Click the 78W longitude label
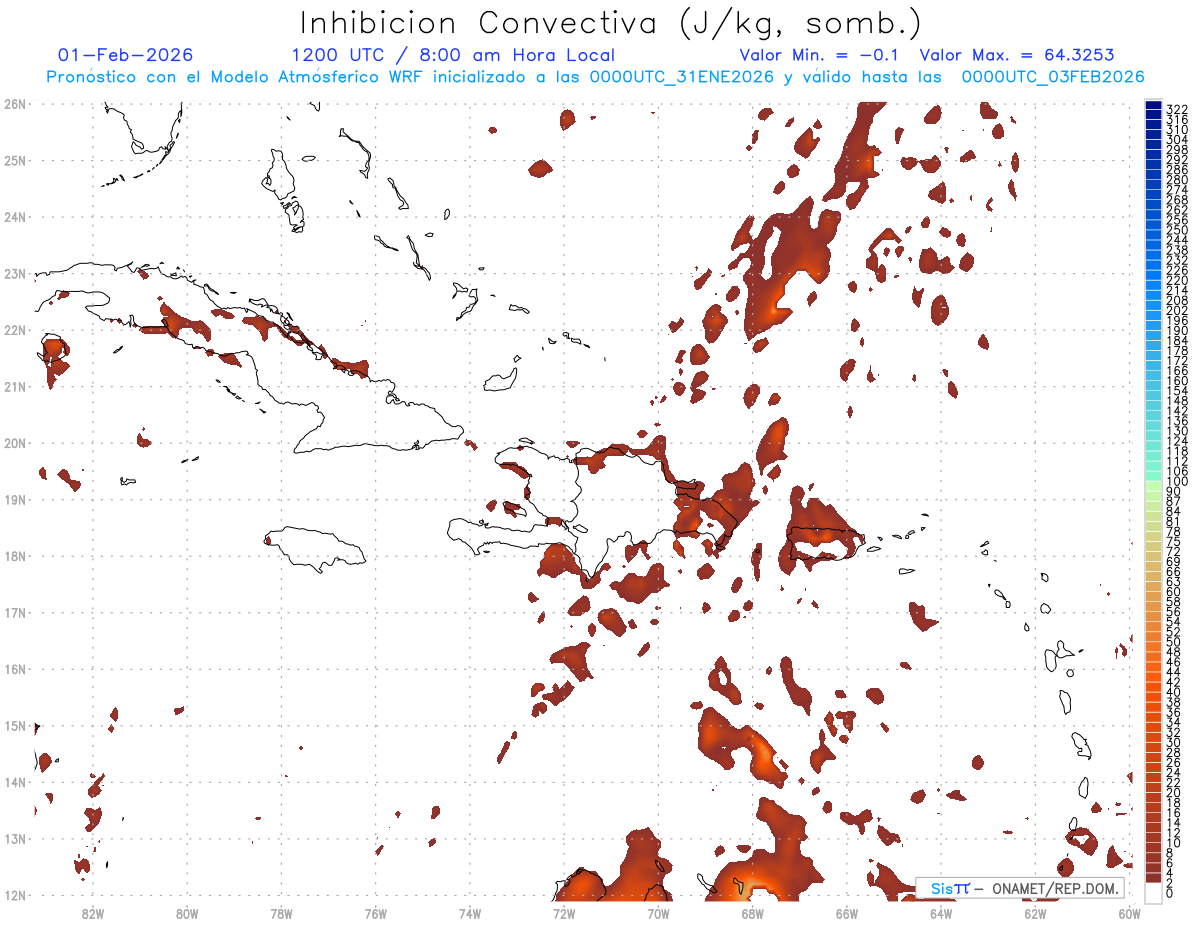This screenshot has height=927, width=1200. pyautogui.click(x=281, y=913)
